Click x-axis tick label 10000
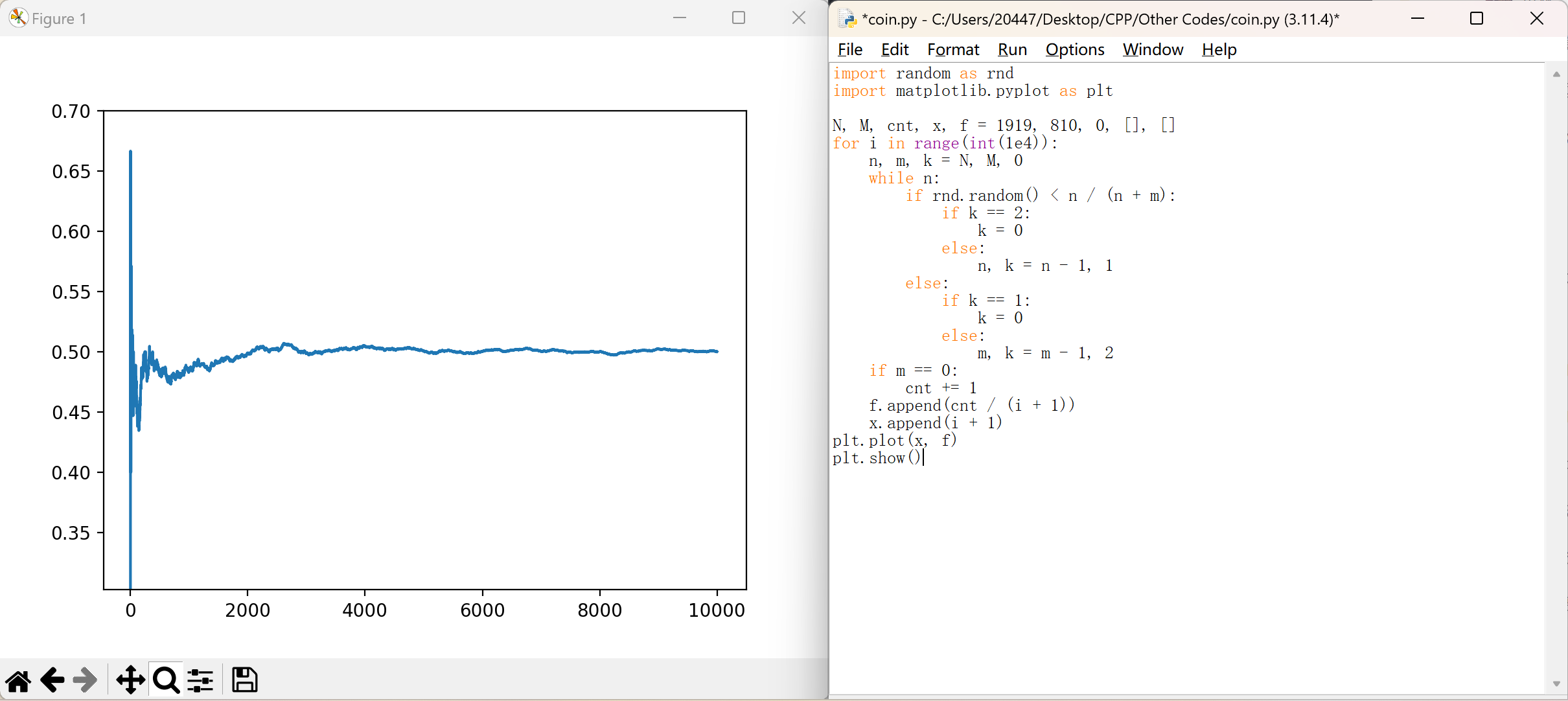This screenshot has height=701, width=1568. [717, 610]
